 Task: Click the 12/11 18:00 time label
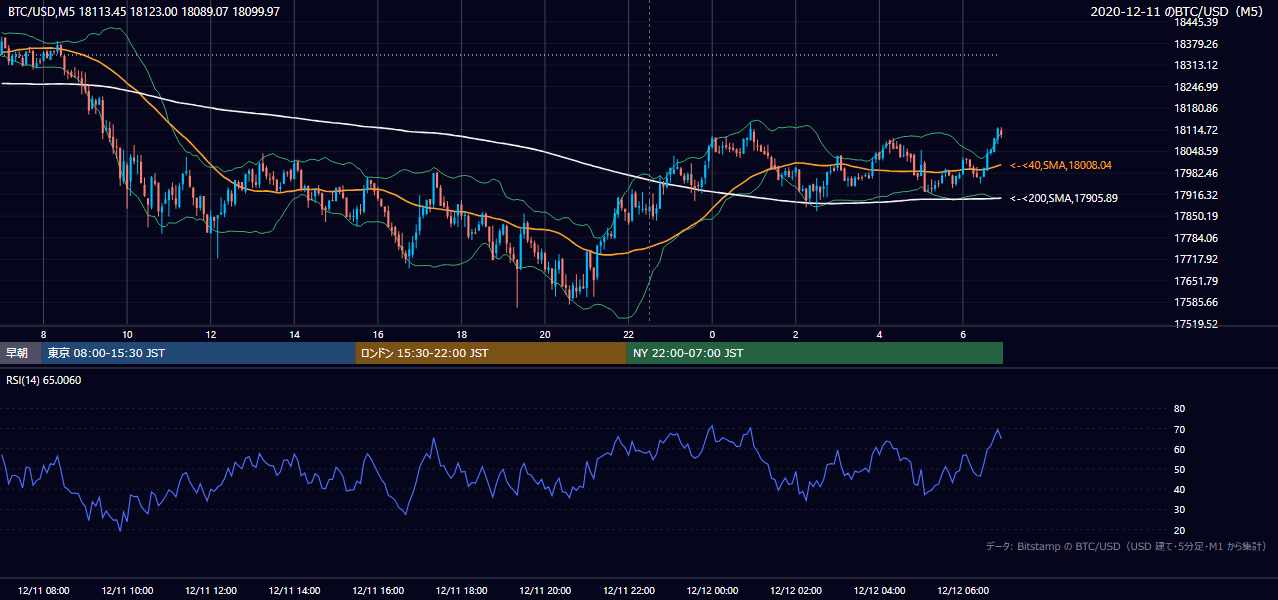pyautogui.click(x=461, y=591)
